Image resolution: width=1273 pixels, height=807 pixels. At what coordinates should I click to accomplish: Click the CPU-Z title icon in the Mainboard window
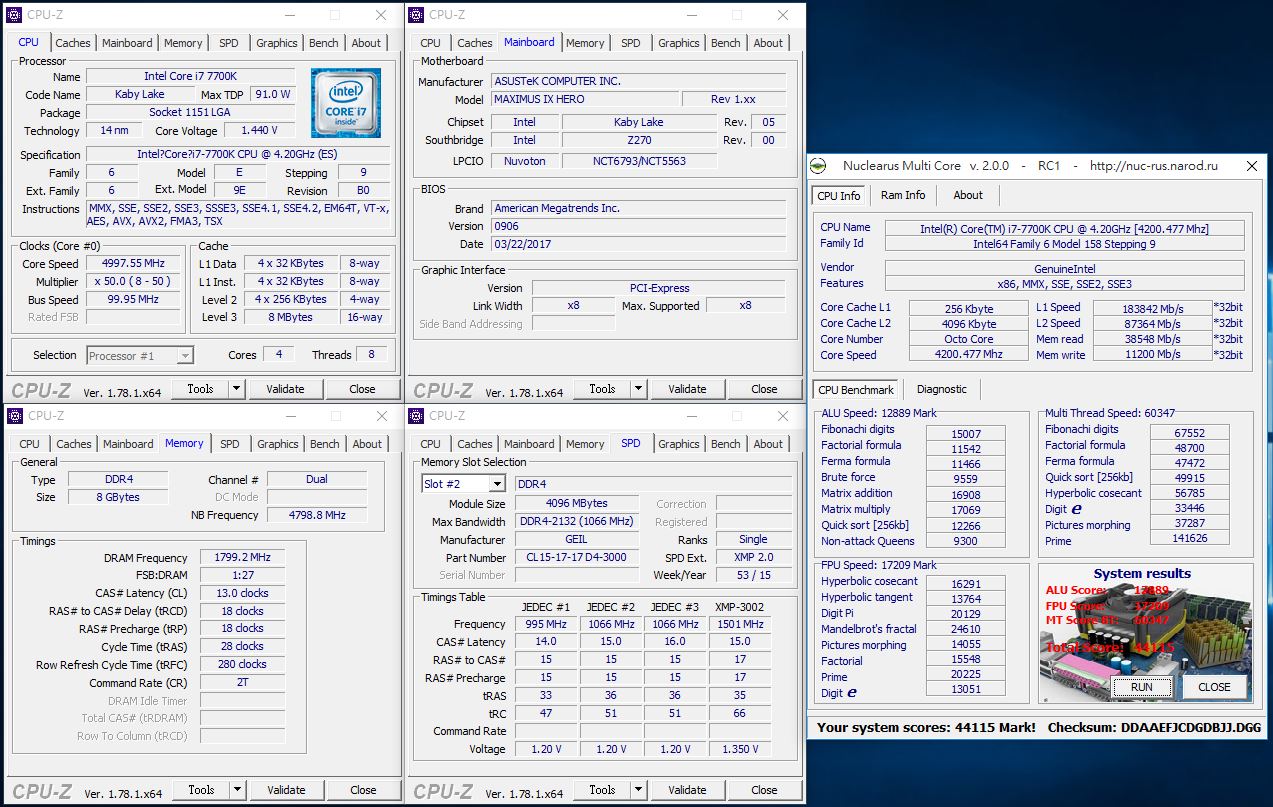tap(417, 14)
